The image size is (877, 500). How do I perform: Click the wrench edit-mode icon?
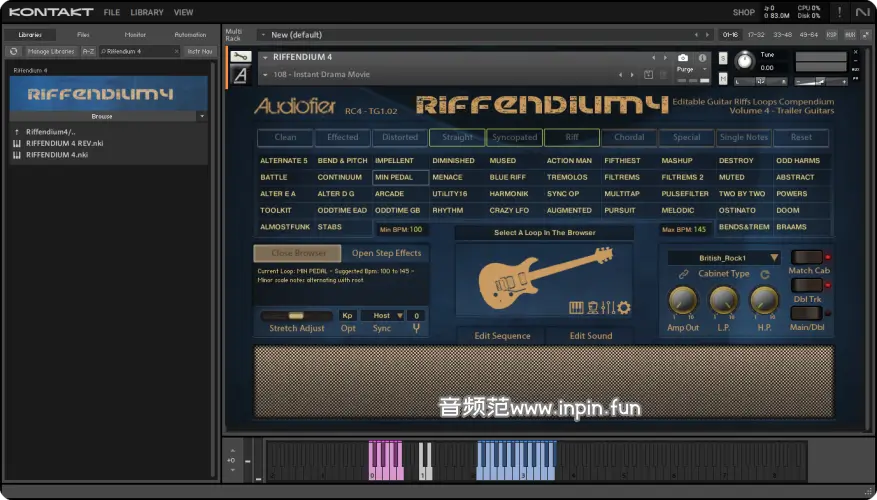240,57
